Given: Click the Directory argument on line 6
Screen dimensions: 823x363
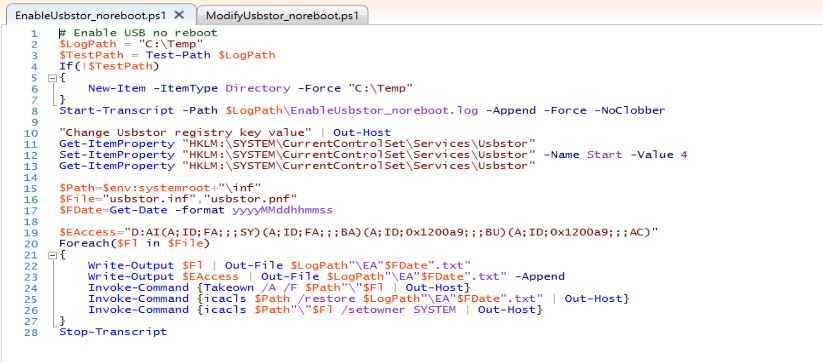Looking at the screenshot, I should click(x=258, y=88).
